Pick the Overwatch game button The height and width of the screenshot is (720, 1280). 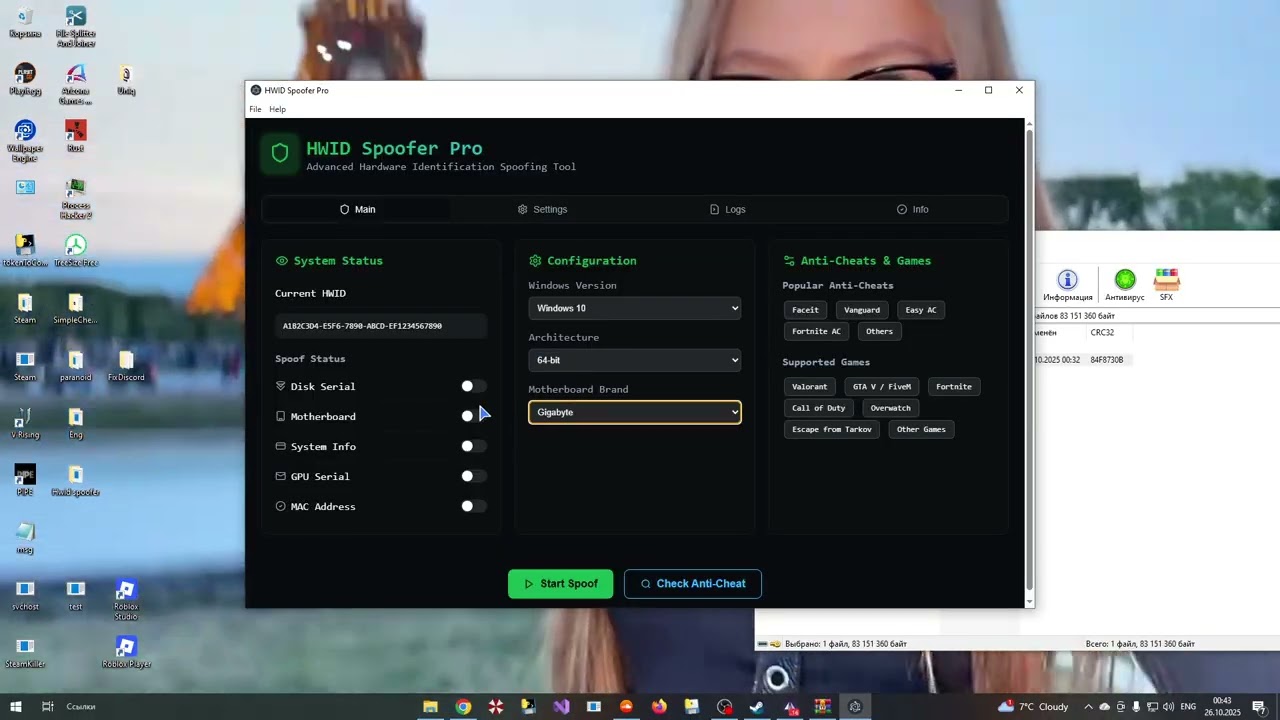890,408
